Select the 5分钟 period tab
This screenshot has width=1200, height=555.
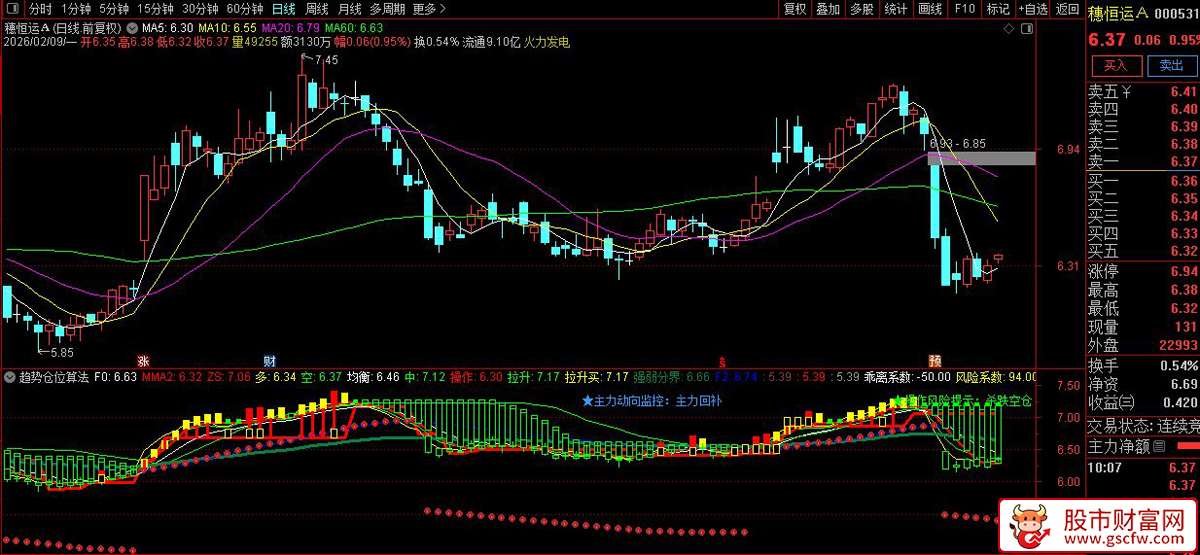[x=114, y=9]
